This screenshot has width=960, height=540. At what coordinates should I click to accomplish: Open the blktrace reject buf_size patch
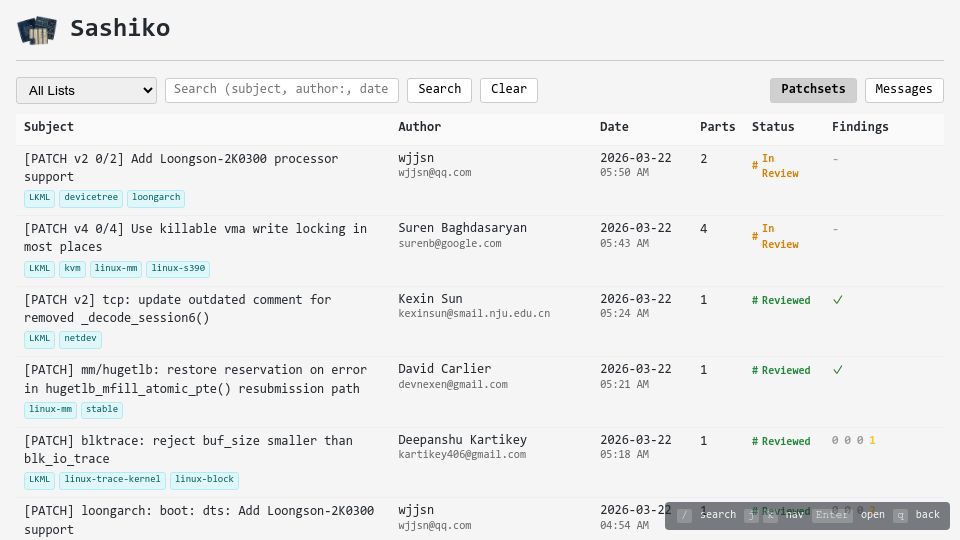[188, 449]
